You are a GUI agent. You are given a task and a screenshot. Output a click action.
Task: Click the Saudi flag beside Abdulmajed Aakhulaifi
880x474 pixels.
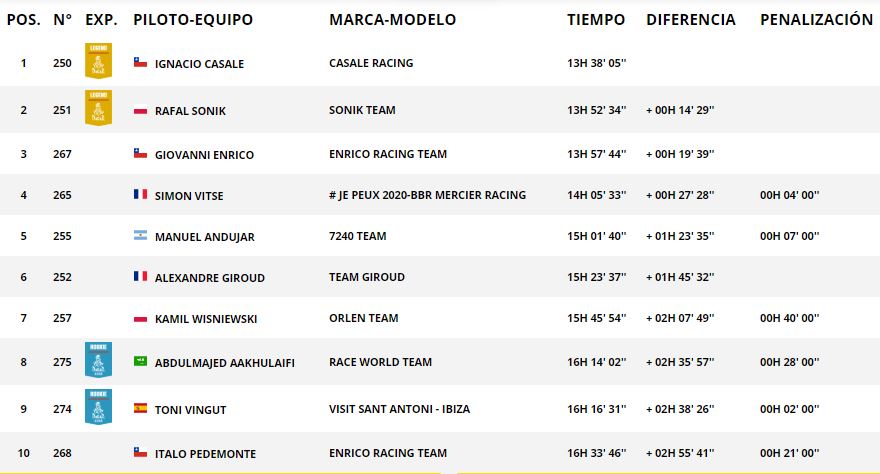(x=141, y=362)
